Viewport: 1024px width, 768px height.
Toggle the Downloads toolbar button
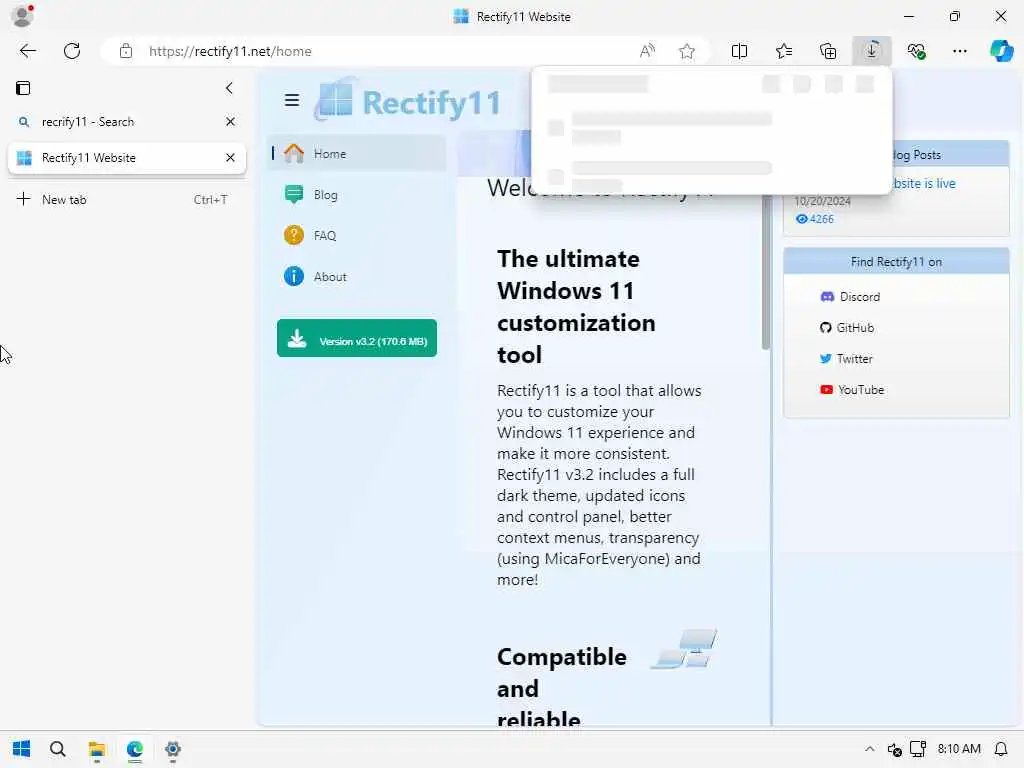pos(872,51)
